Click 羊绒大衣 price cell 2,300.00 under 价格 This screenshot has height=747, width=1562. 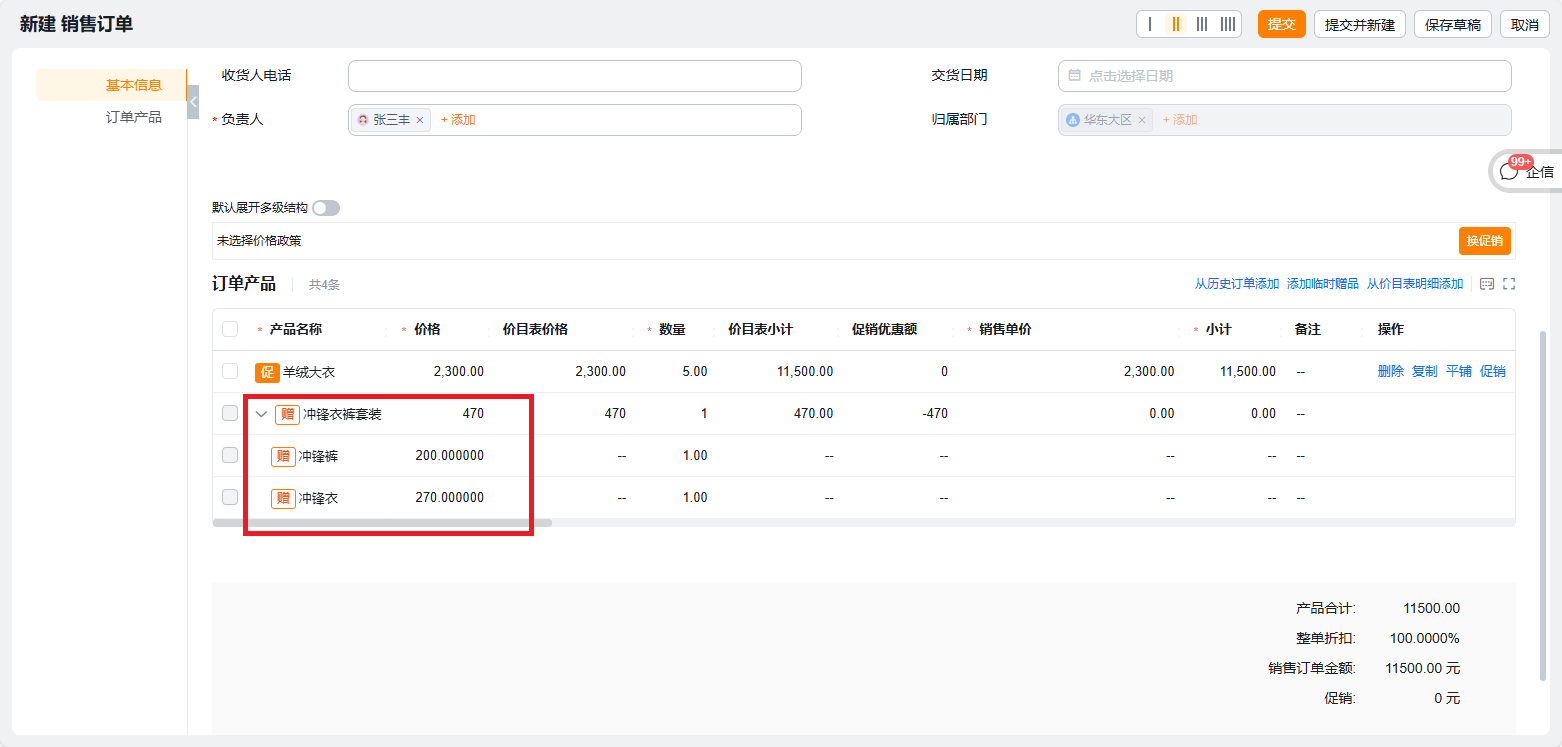(x=459, y=372)
